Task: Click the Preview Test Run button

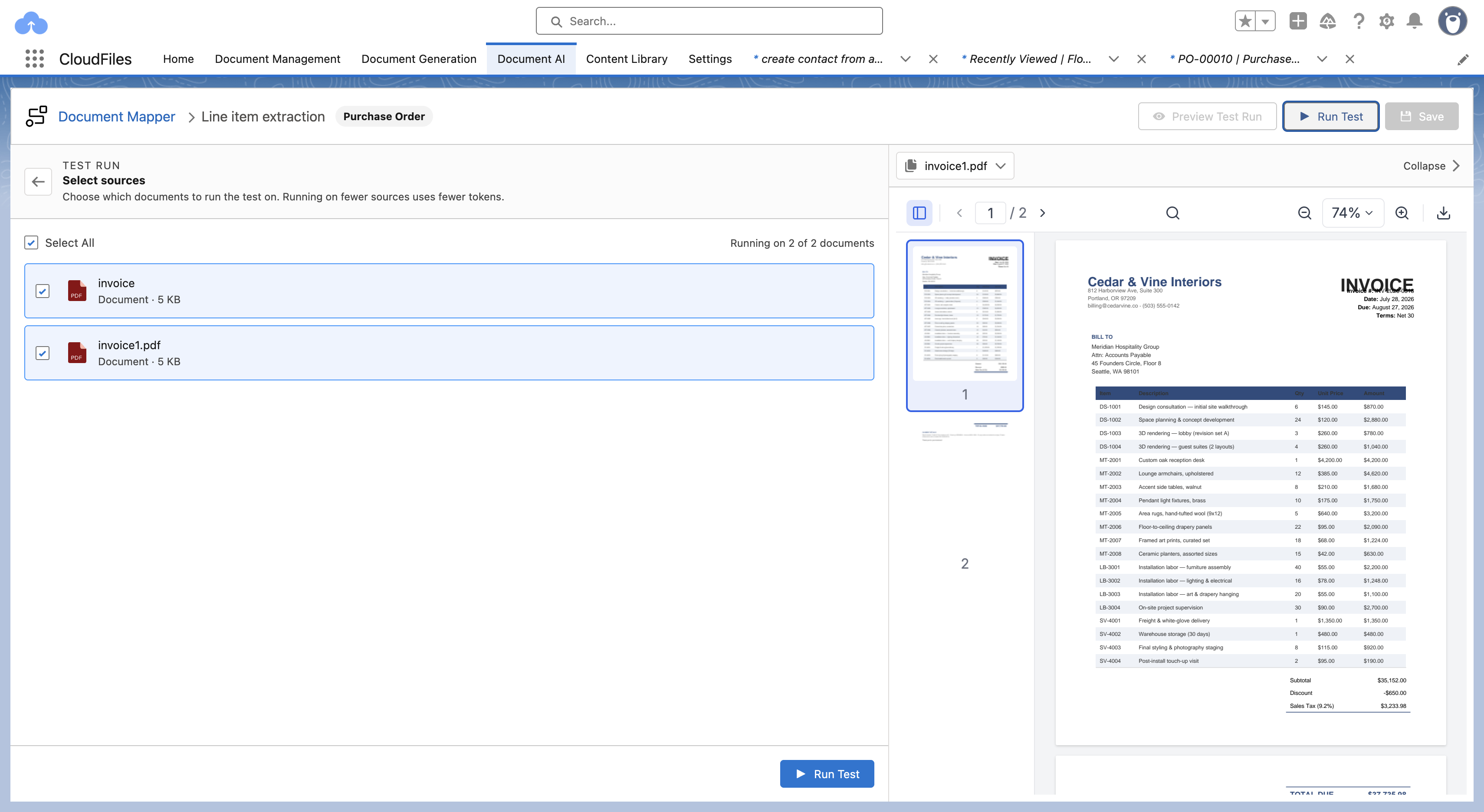Action: (x=1207, y=116)
